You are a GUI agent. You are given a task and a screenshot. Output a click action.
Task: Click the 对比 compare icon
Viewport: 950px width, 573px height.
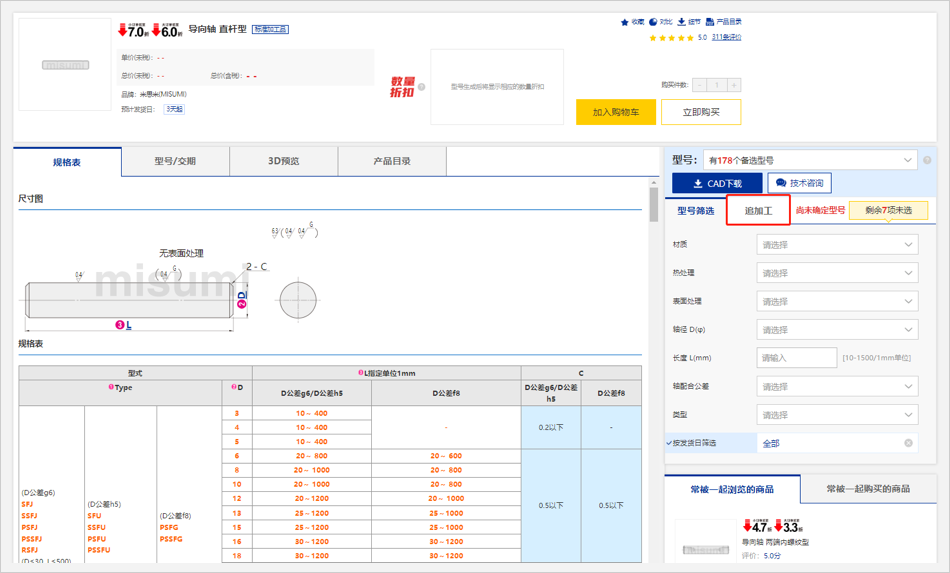pos(654,22)
